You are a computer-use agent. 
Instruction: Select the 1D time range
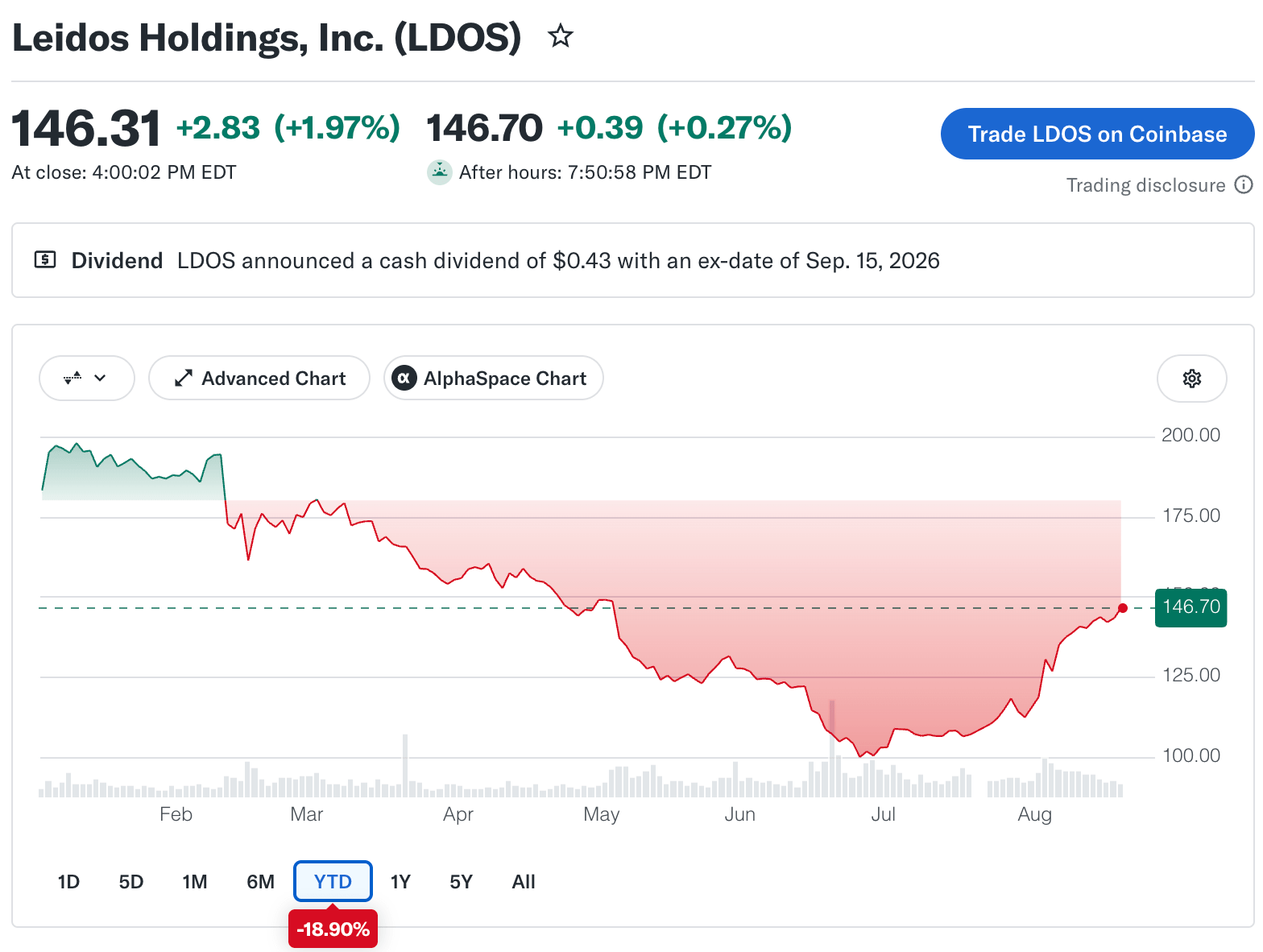click(x=68, y=882)
